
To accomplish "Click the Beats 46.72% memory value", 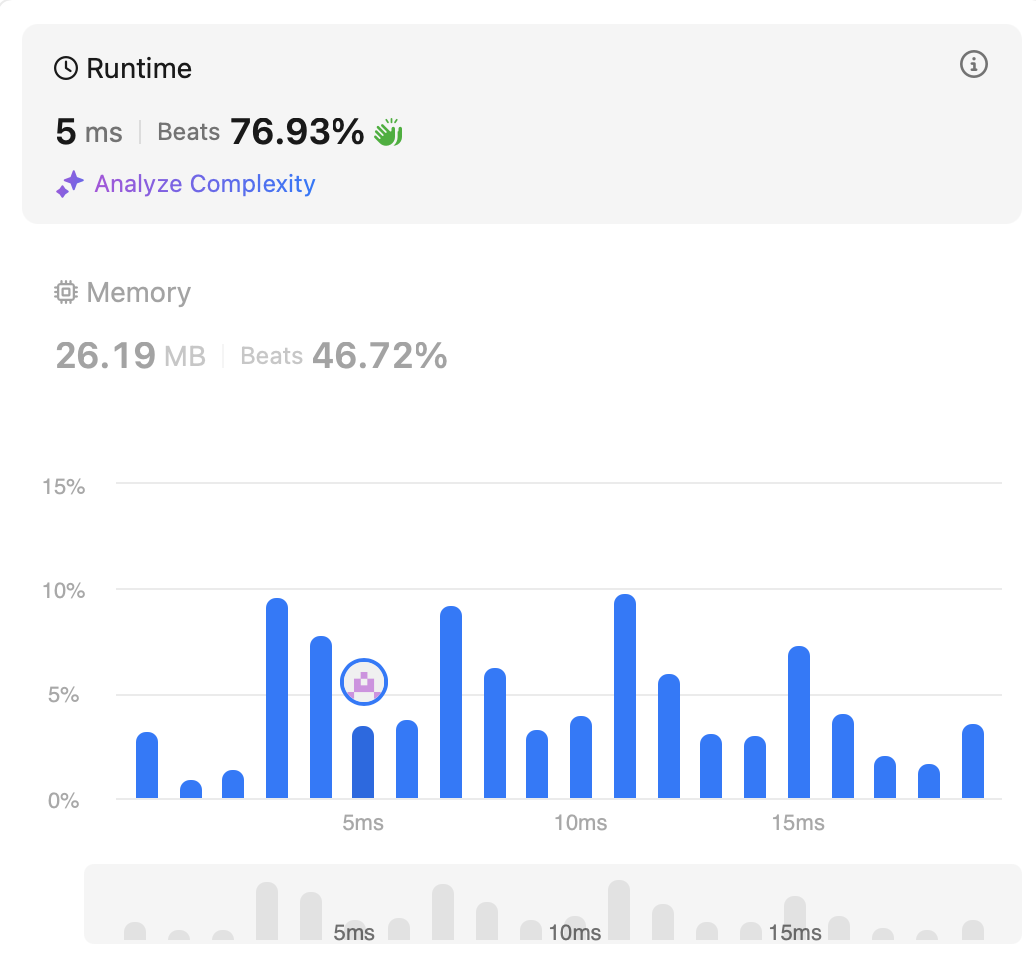I will (343, 355).
